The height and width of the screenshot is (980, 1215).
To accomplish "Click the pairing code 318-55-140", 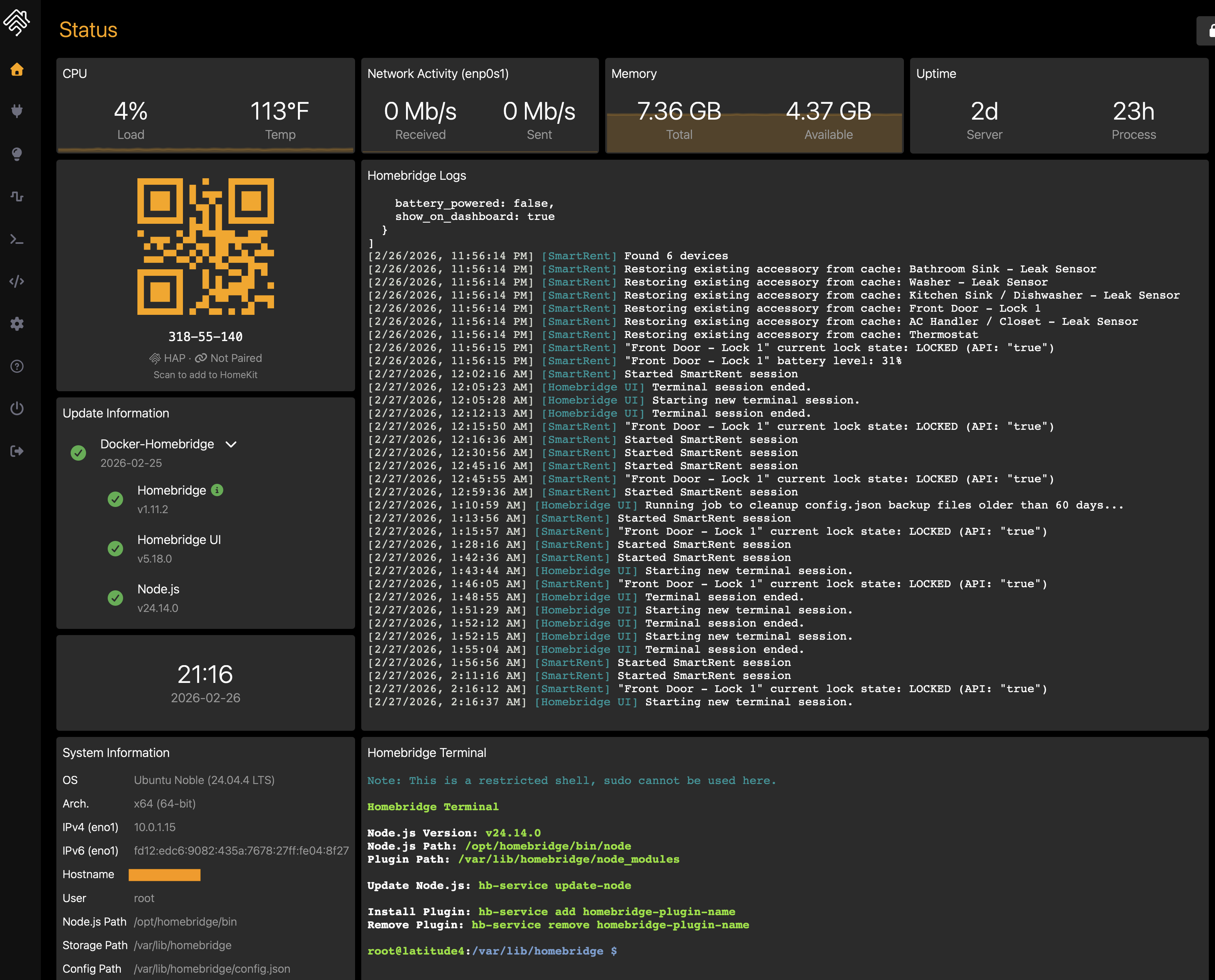I will click(205, 337).
